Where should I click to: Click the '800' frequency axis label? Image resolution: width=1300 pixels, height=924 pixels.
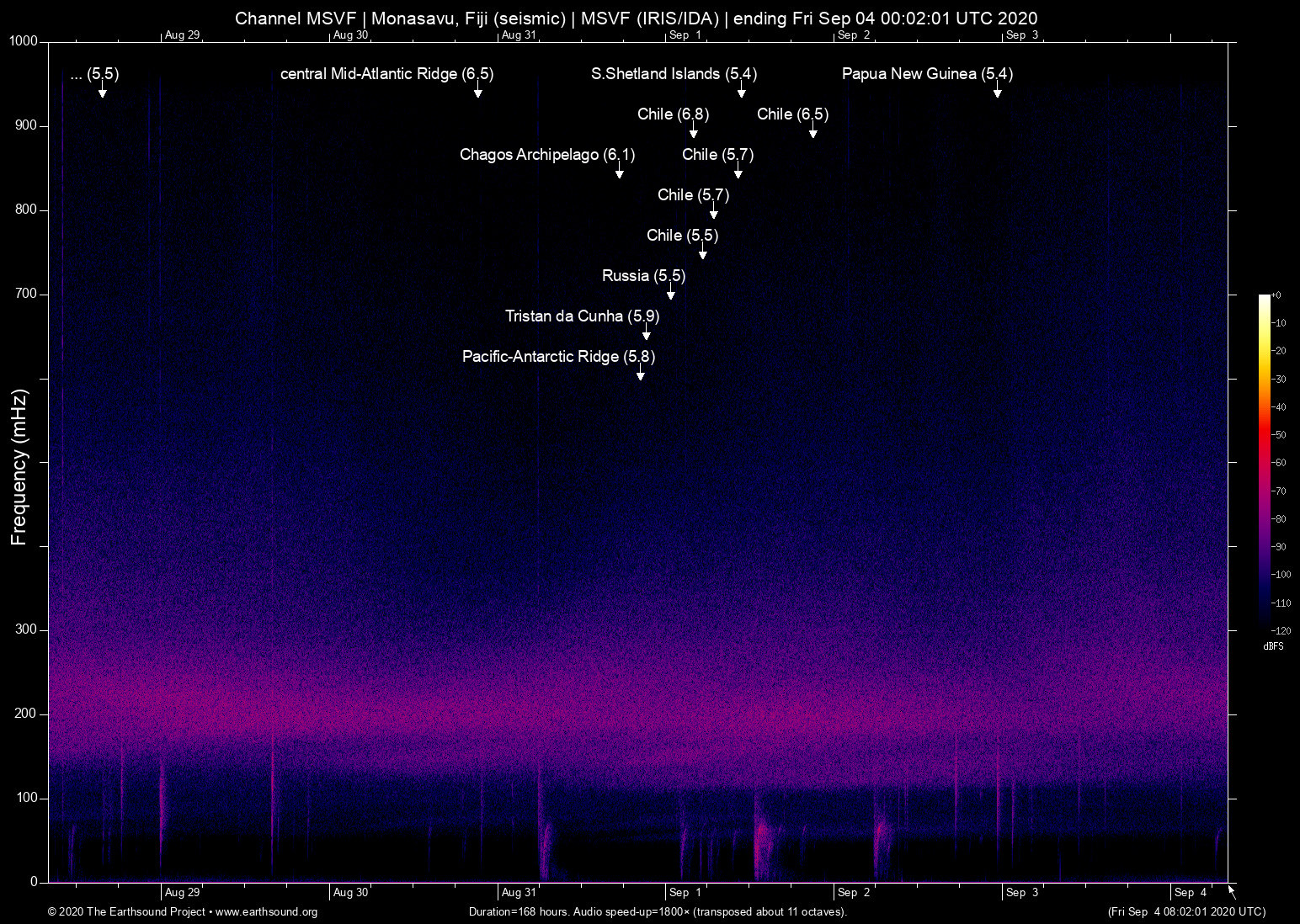[x=27, y=210]
